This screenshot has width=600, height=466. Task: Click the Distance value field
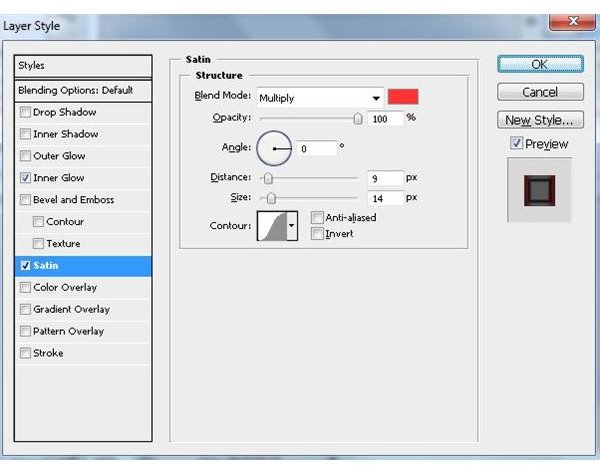click(x=385, y=178)
